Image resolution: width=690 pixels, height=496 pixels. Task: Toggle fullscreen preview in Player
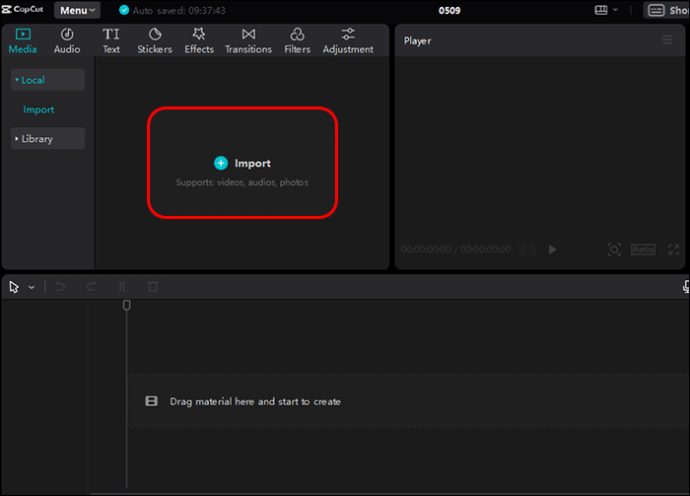673,250
